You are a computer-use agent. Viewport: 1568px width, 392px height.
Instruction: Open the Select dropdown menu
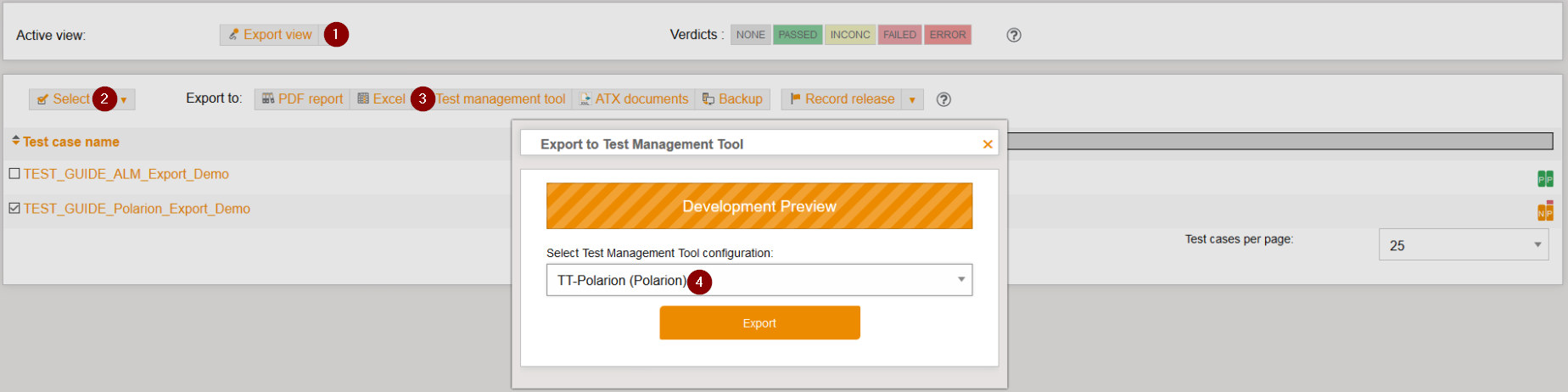coord(124,100)
